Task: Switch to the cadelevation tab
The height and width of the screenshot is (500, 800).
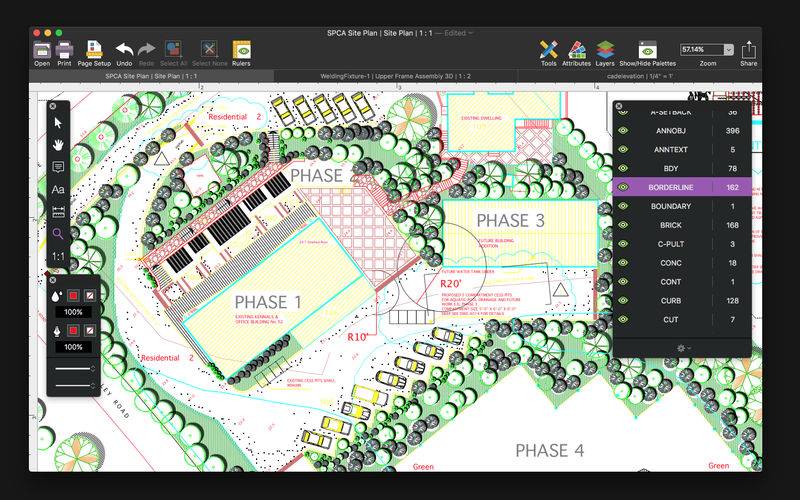Action: point(638,76)
